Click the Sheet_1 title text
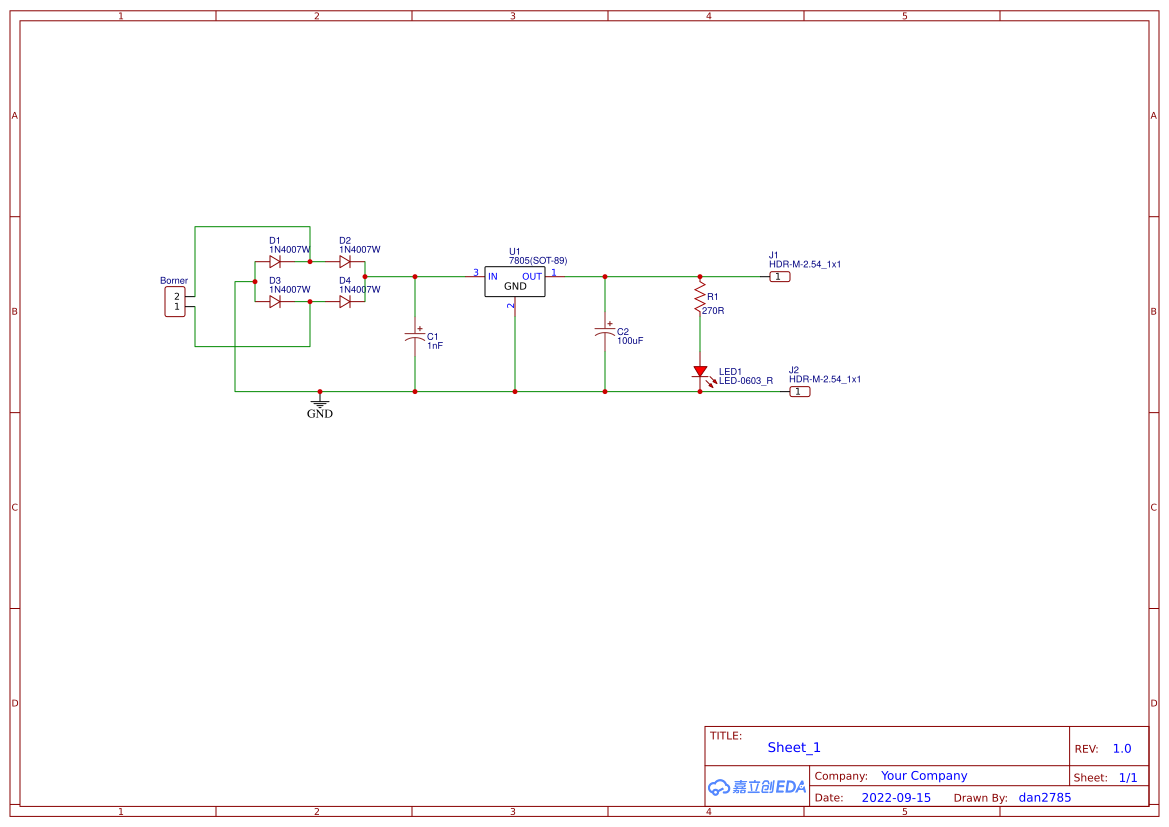Screen dimensions: 1169x827 click(x=794, y=747)
